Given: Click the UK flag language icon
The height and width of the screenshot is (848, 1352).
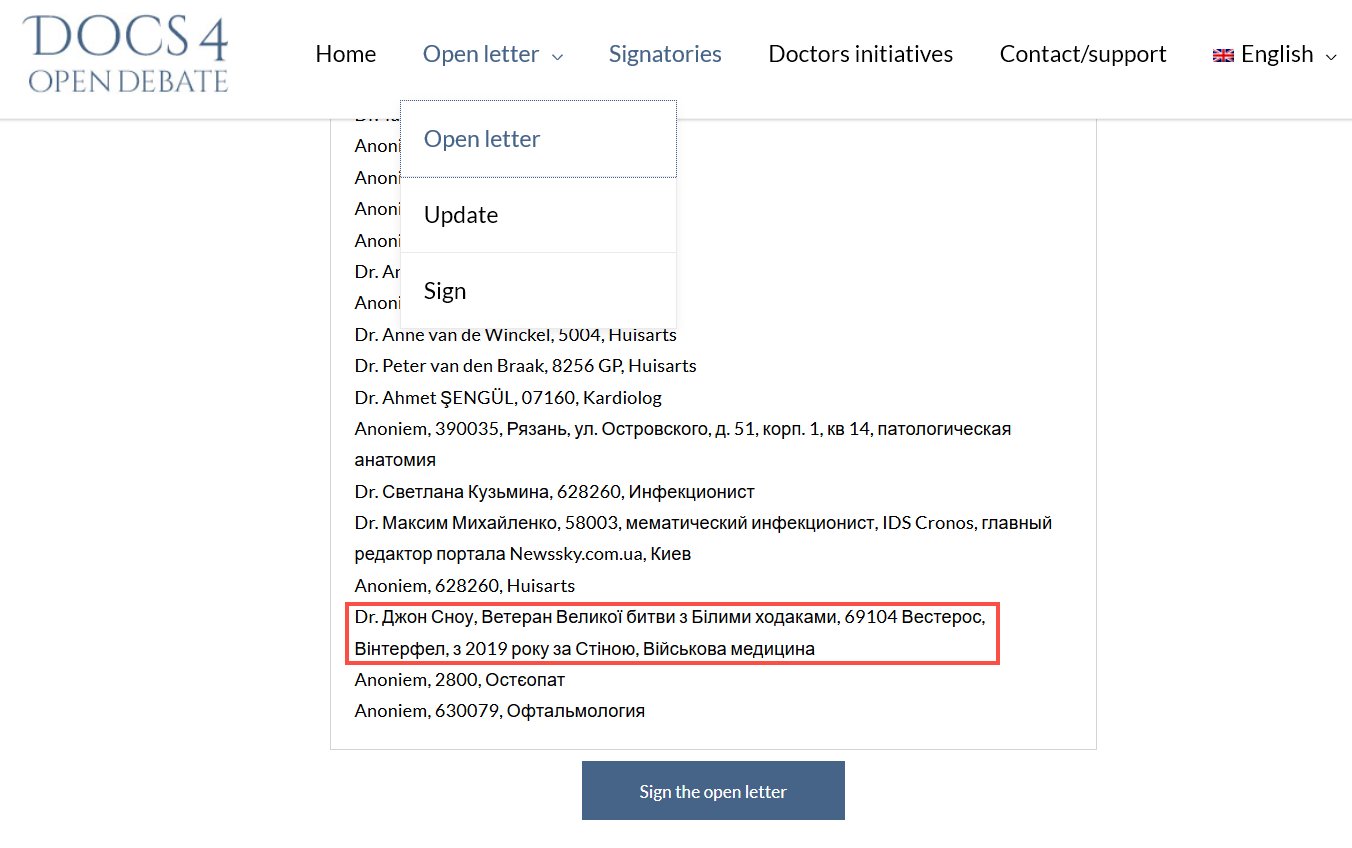Looking at the screenshot, I should pyautogui.click(x=1222, y=56).
